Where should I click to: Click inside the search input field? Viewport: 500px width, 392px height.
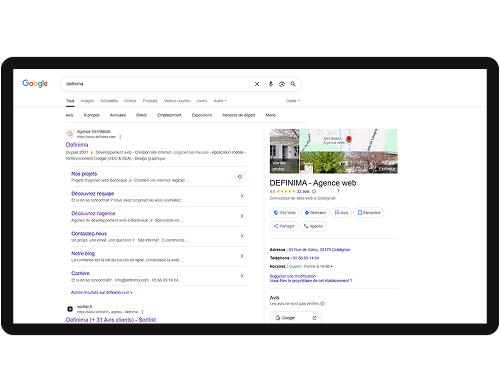point(157,84)
